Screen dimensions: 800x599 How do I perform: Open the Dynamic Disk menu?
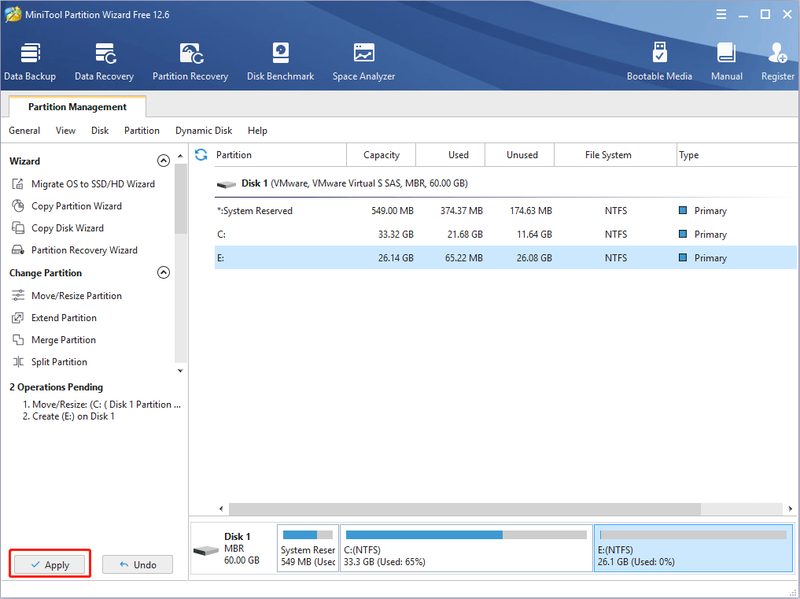204,131
